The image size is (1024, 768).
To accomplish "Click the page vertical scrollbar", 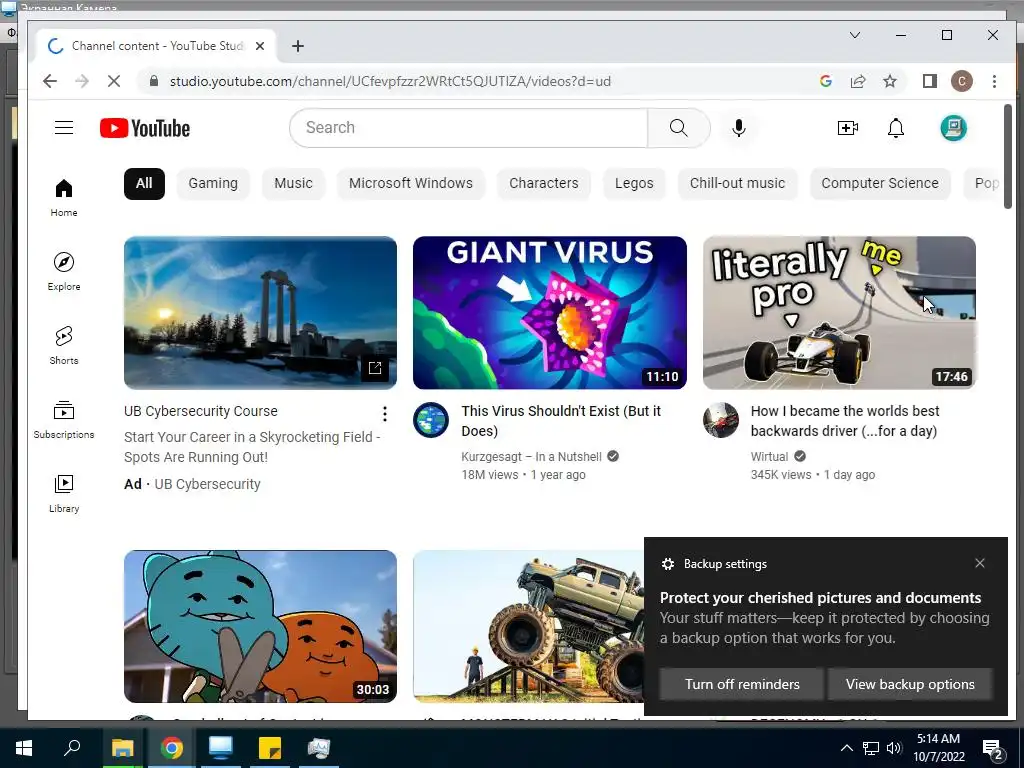I will [1007, 158].
